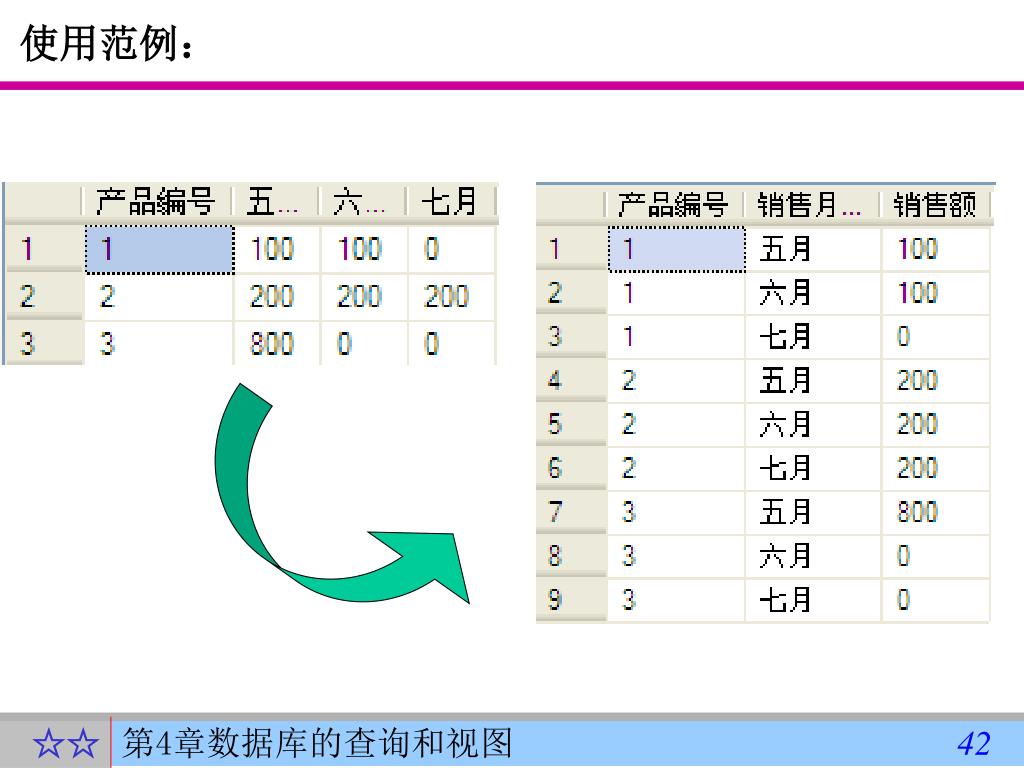This screenshot has width=1024, height=768.
Task: Select the truncated 六… column header
Action: [x=361, y=201]
